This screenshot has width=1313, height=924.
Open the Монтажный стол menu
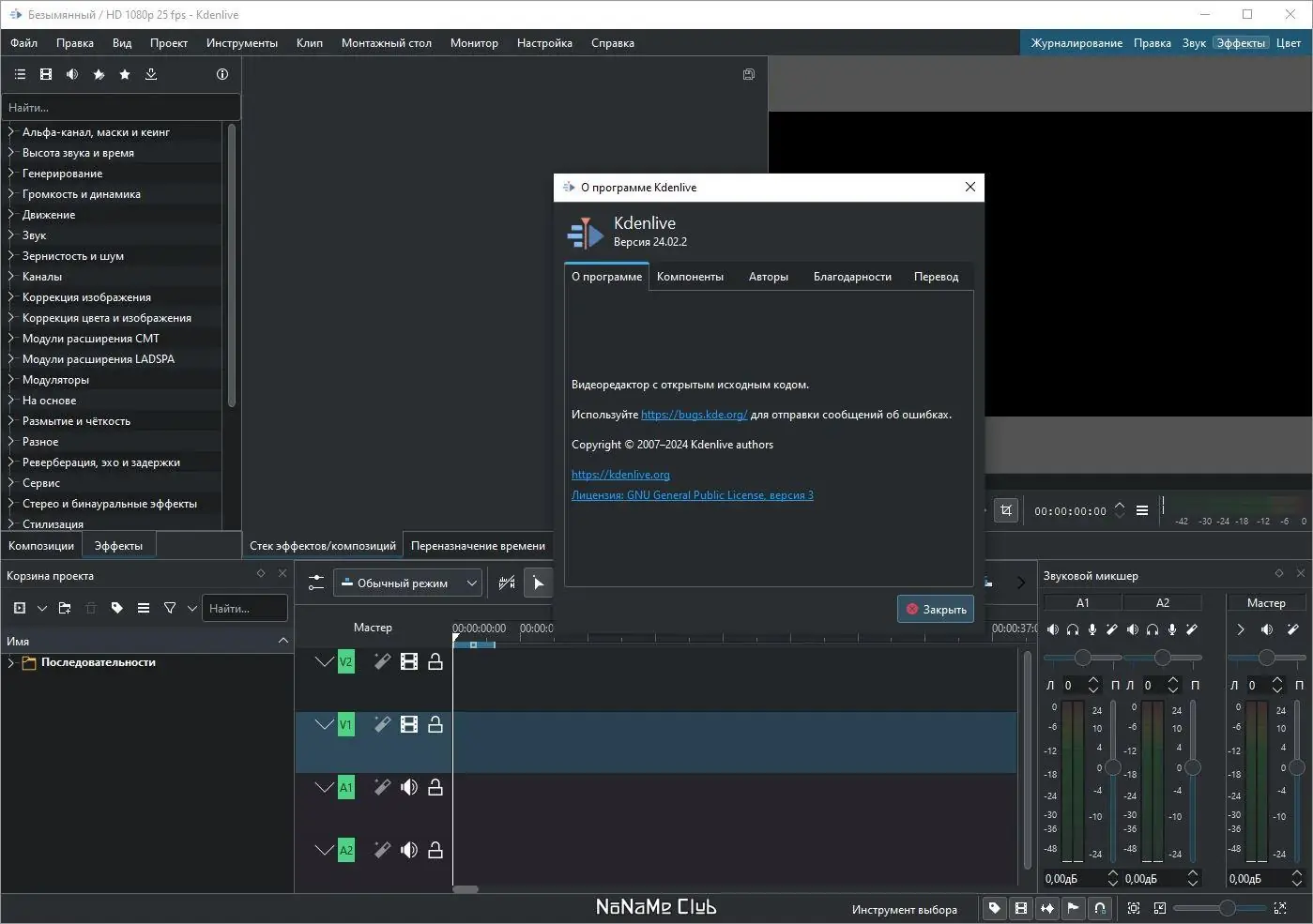coord(386,43)
